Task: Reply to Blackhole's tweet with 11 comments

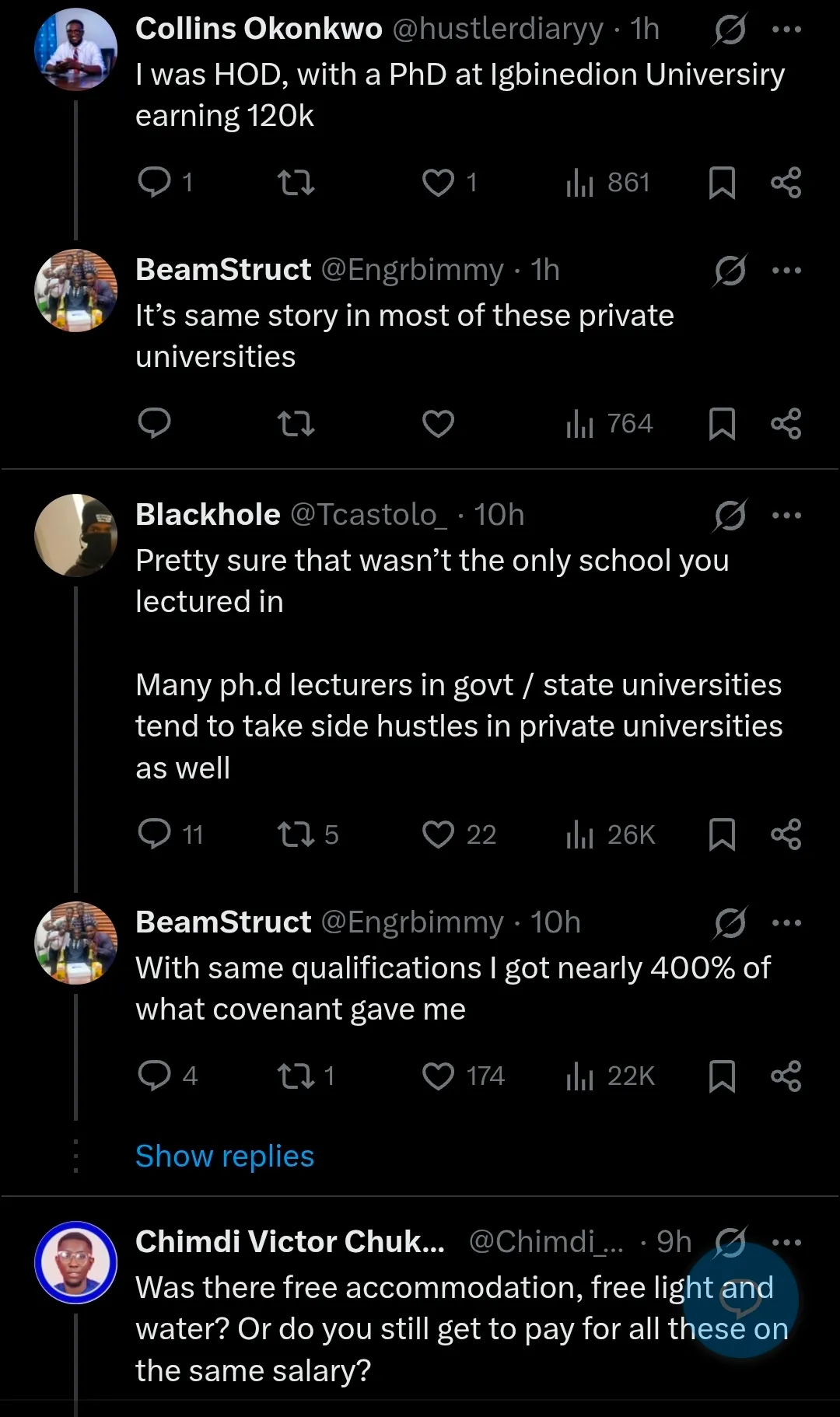Action: (154, 834)
